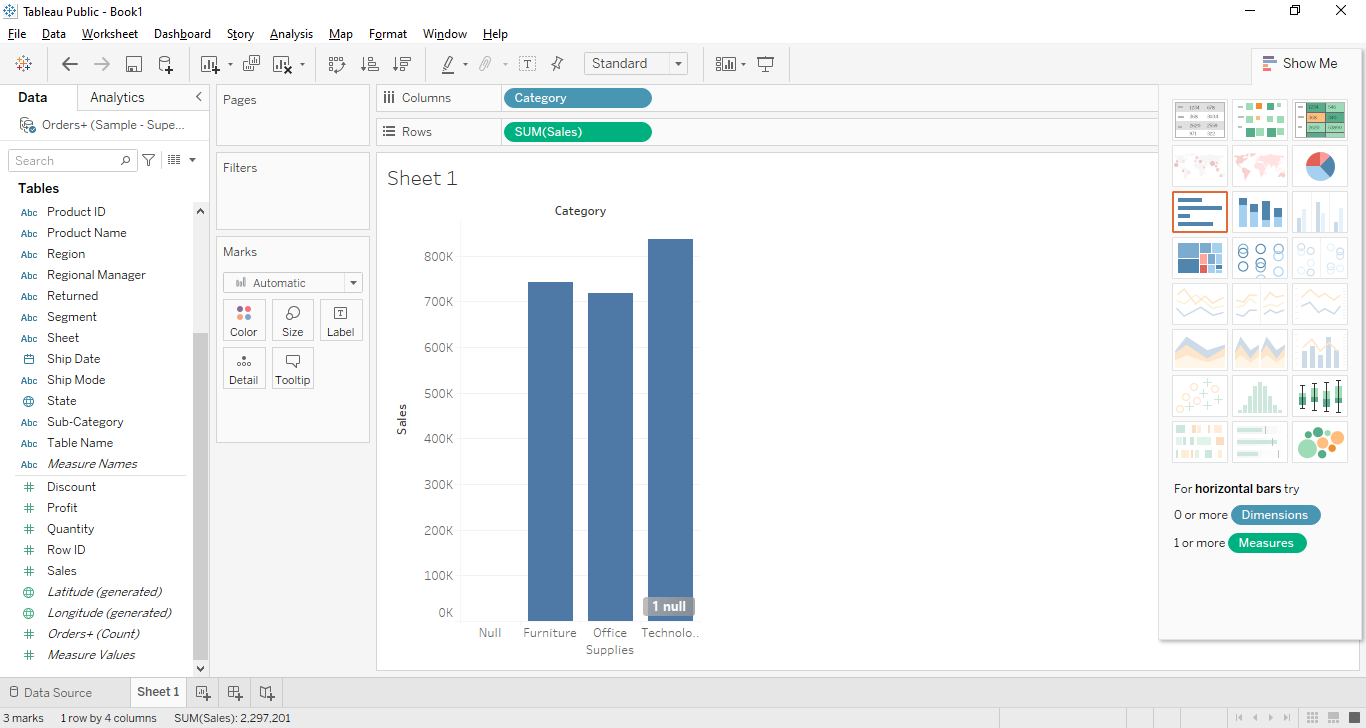The height and width of the screenshot is (728, 1366).
Task: Click the Duplicate sheet icon
Action: click(251, 64)
